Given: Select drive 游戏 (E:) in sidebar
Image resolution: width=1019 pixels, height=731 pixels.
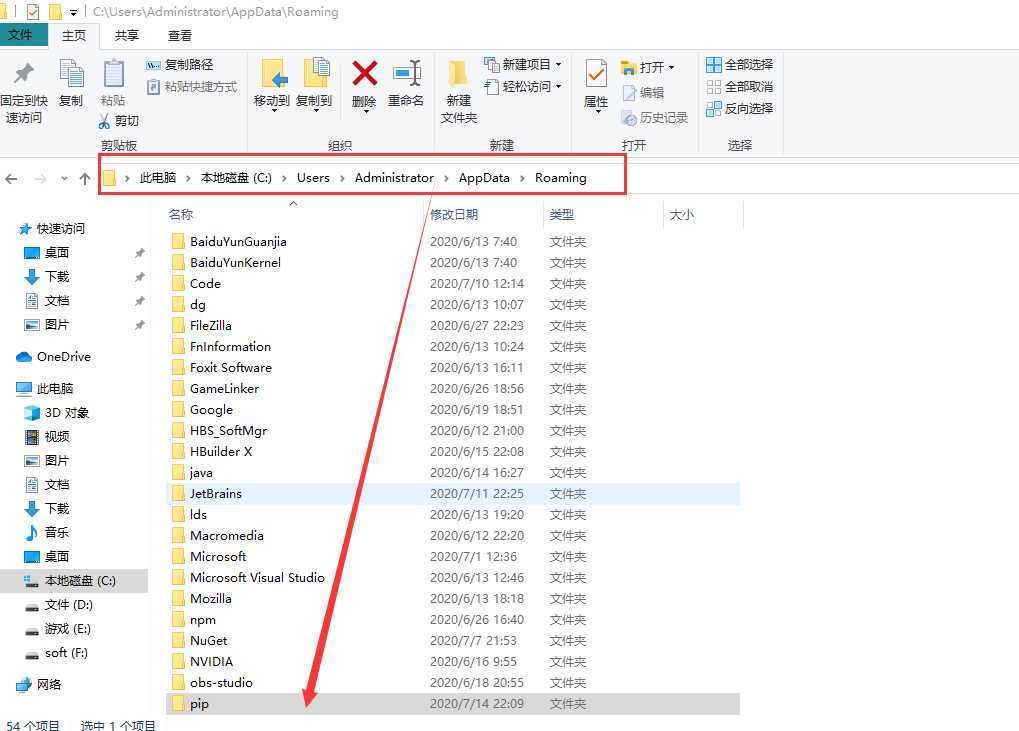Looking at the screenshot, I should [57, 629].
